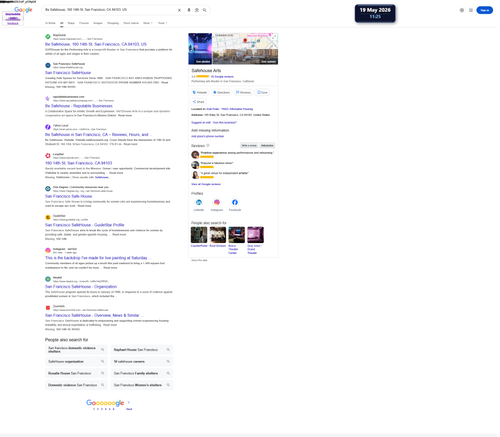Open Own this business? link
The width and height of the screenshot is (500, 437).
[225, 122]
